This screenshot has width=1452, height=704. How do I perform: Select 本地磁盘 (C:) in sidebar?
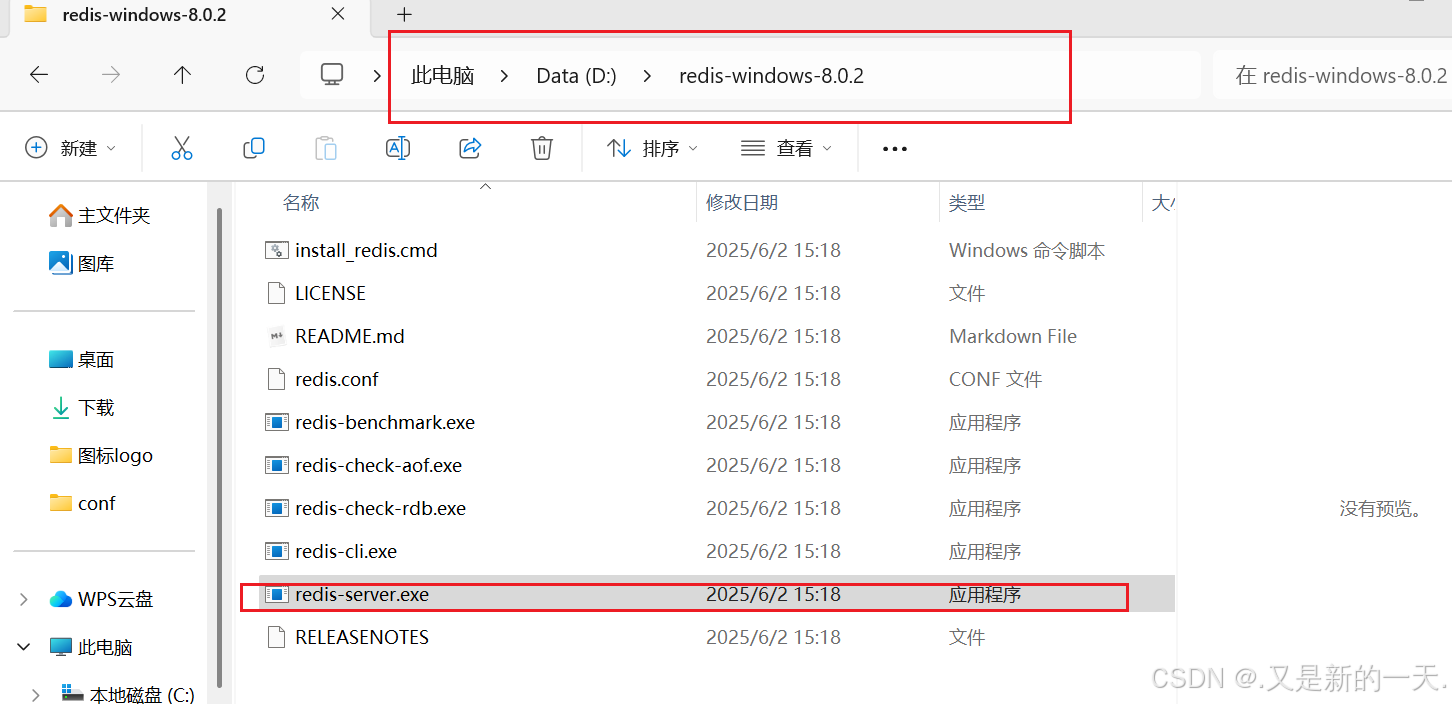(128, 694)
